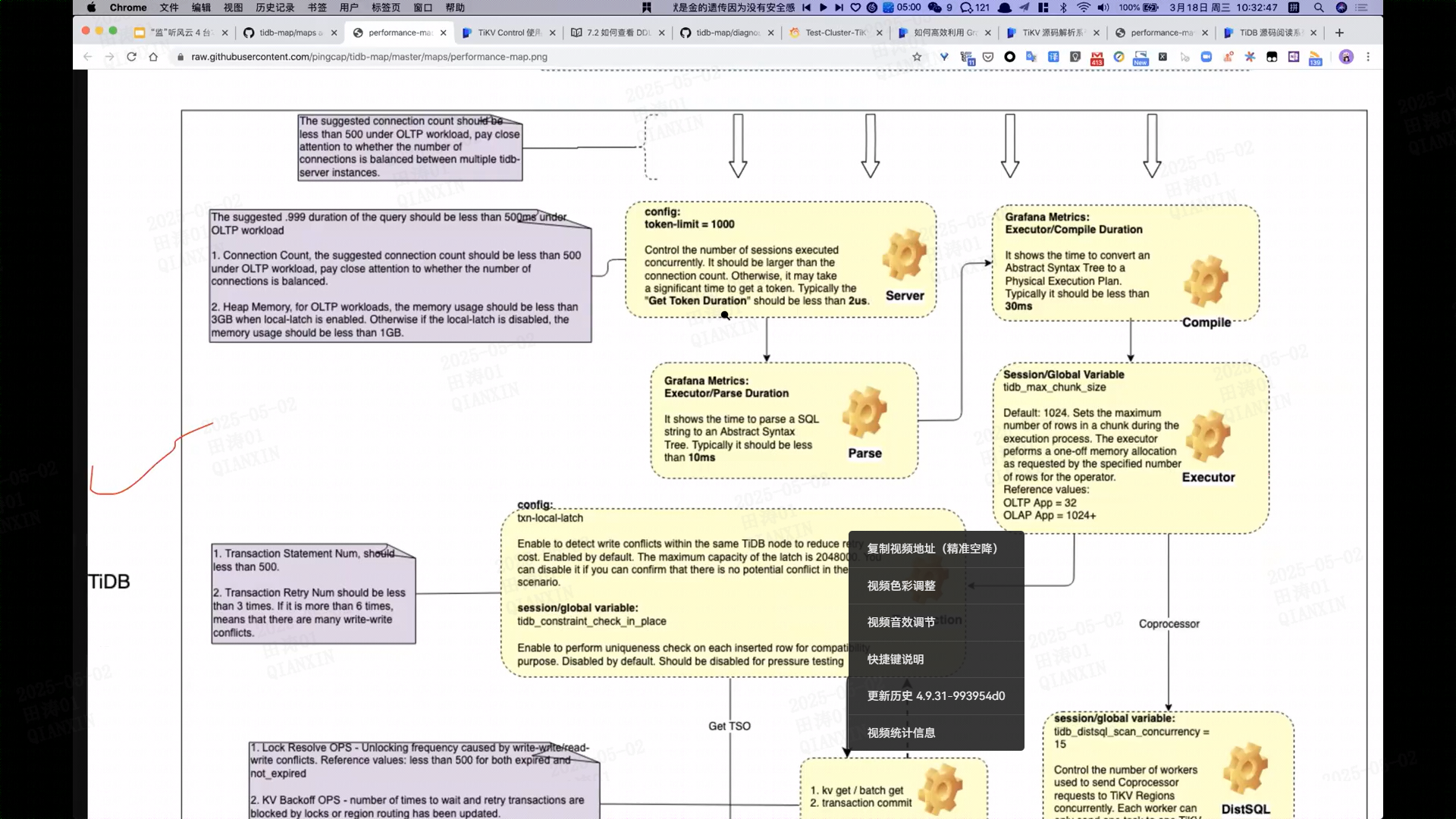Screen dimensions: 1456x819
Task: Open the volume control in menu bar
Action: pyautogui.click(x=1103, y=8)
